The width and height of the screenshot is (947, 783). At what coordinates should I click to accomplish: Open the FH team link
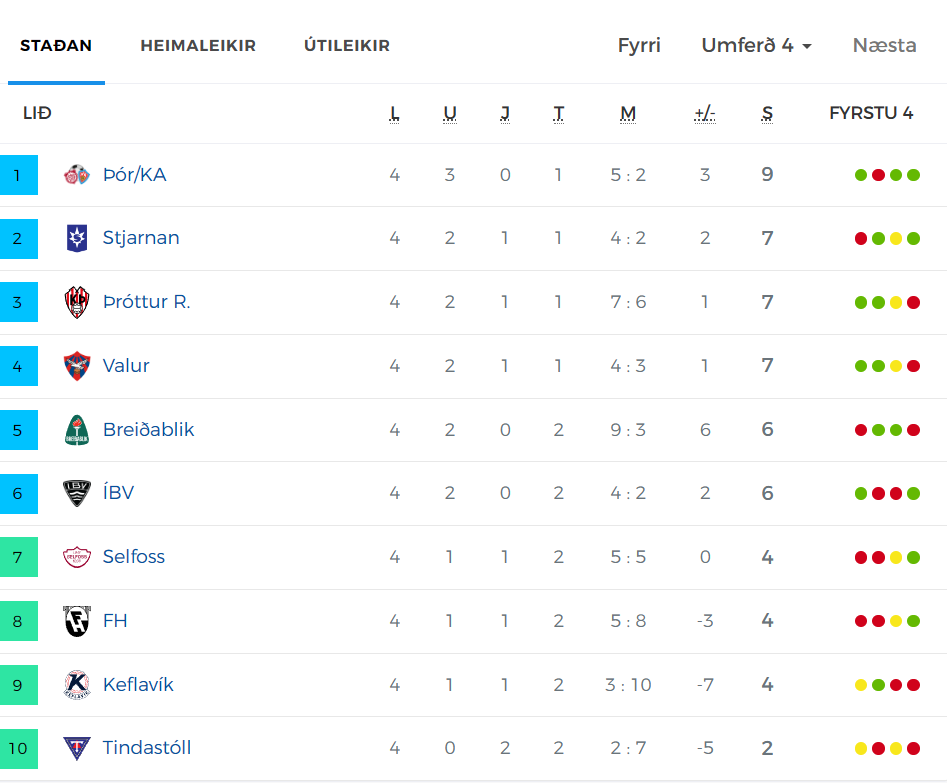coord(115,621)
